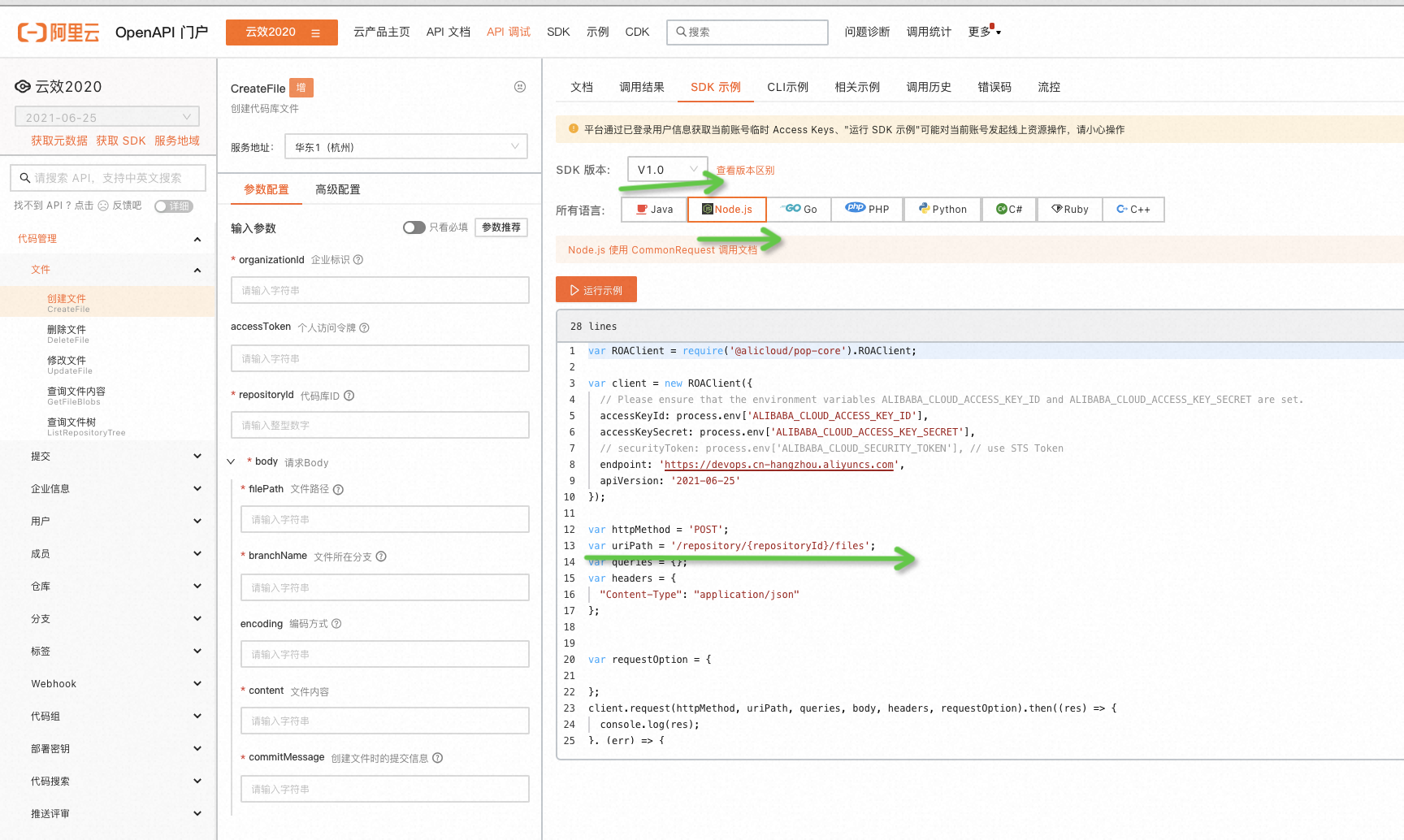This screenshot has height=840, width=1404.
Task: Select 修改文件 UpdateFile in API list
Action: (107, 365)
